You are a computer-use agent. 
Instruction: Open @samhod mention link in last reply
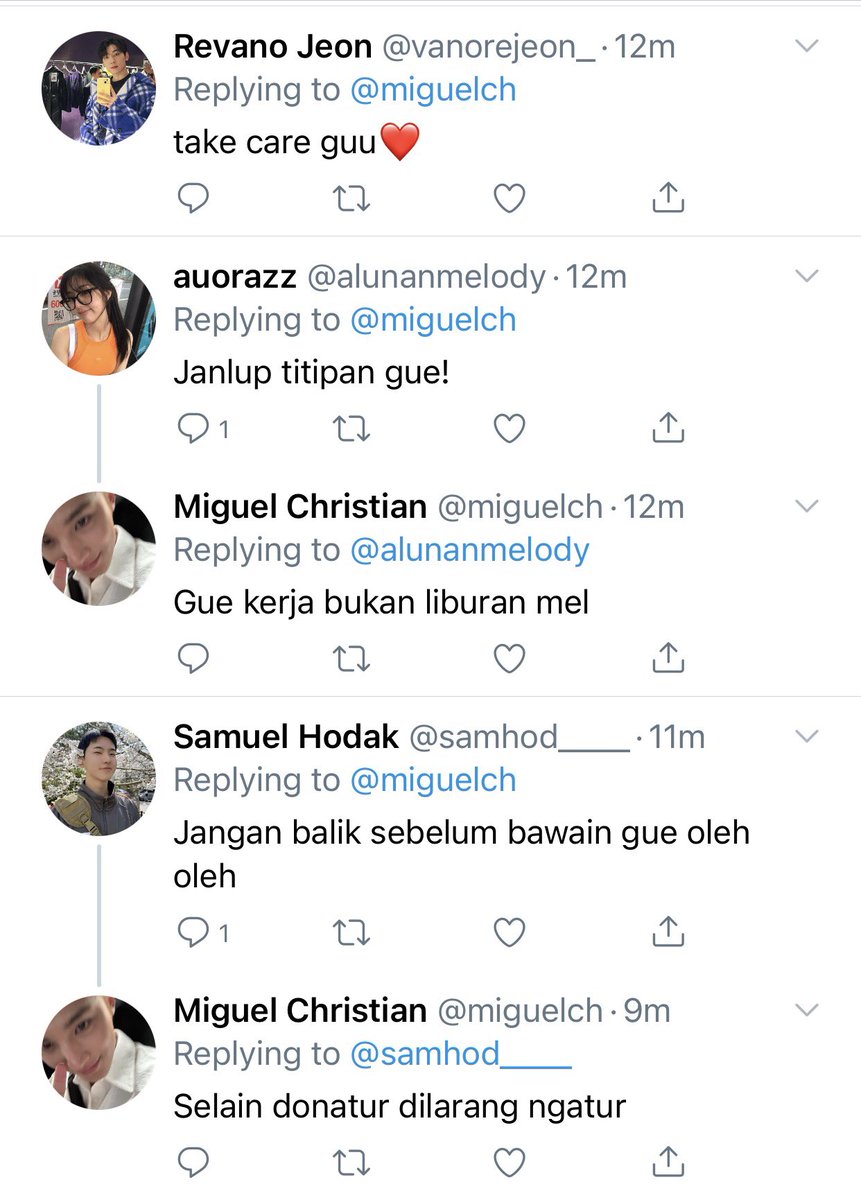click(x=461, y=1054)
